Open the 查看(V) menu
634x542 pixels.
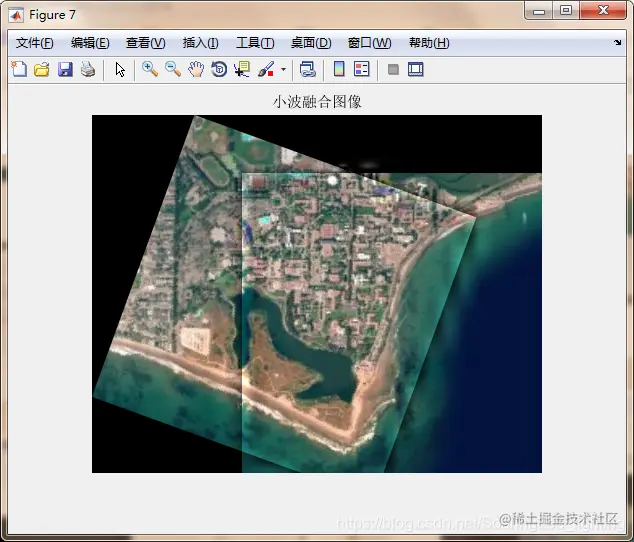(x=146, y=43)
